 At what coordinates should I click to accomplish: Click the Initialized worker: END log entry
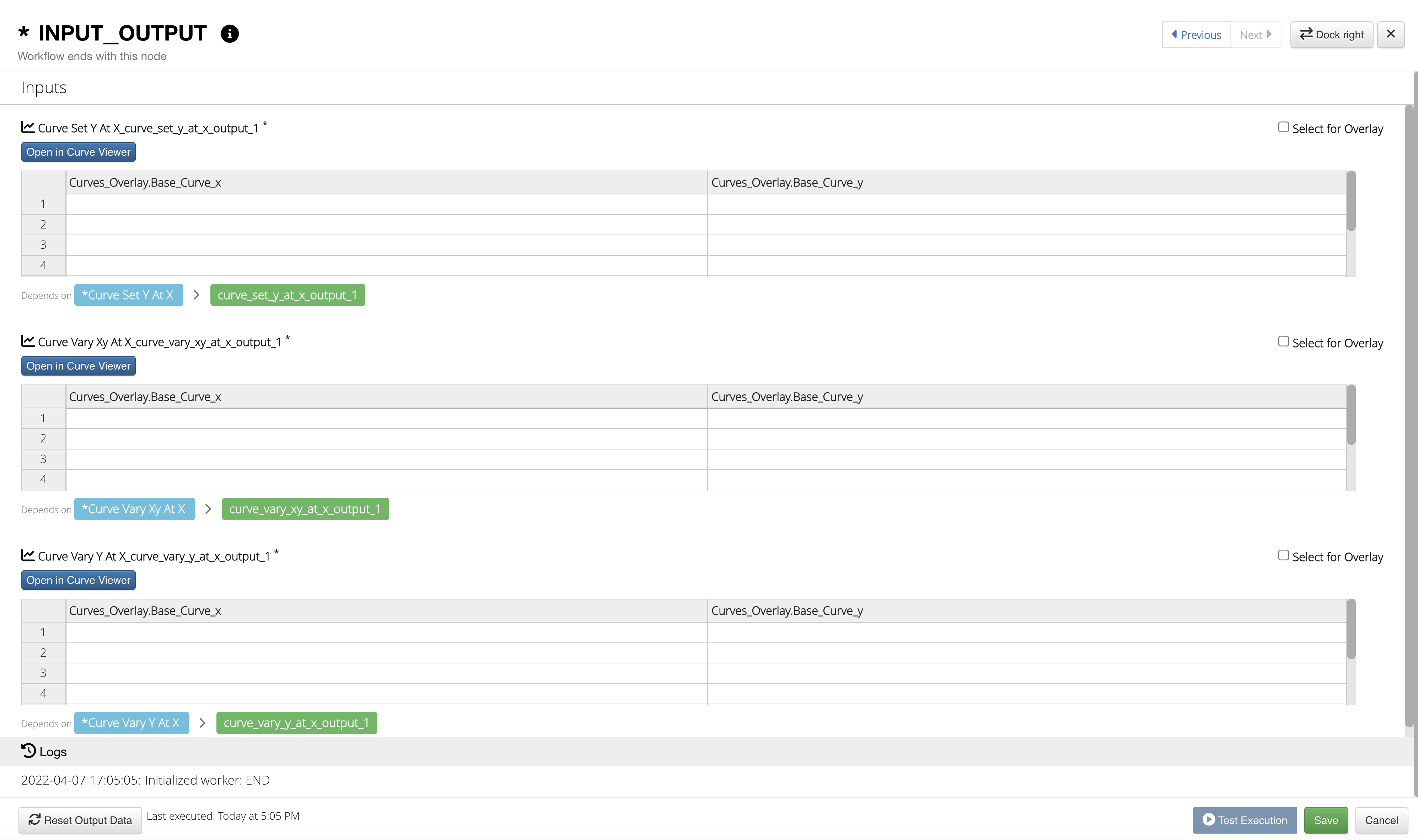[145, 780]
